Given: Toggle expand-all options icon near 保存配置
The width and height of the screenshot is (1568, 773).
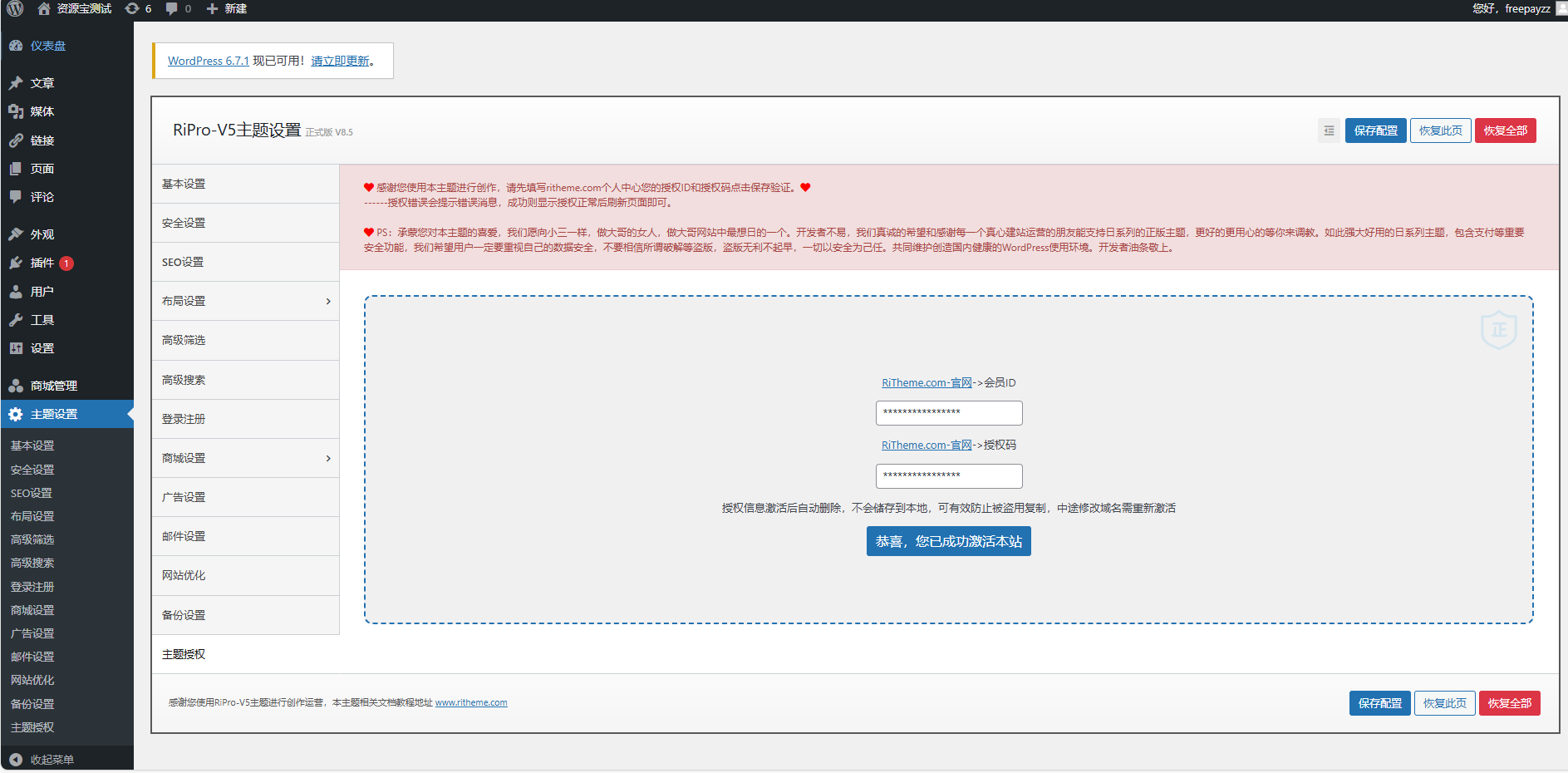Looking at the screenshot, I should pos(1329,130).
